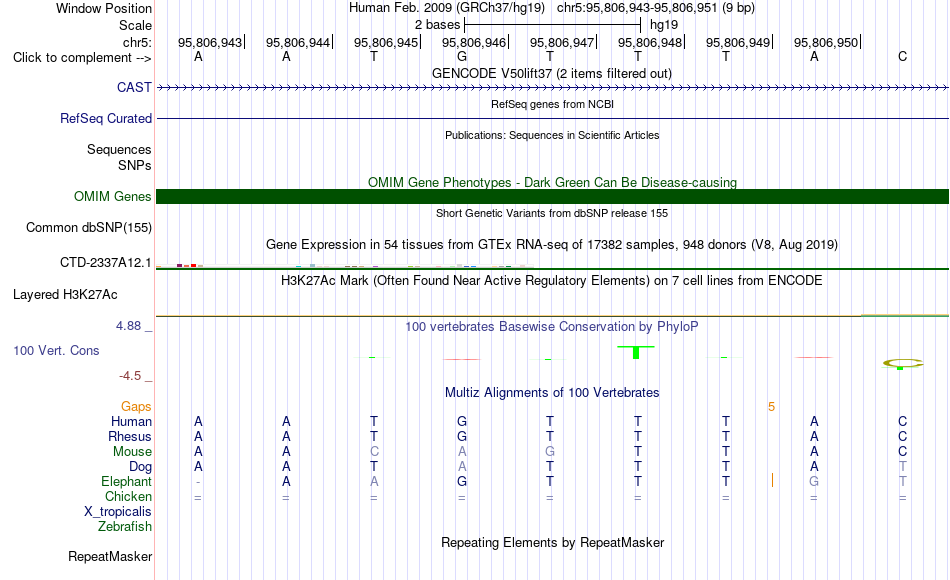Viewport: 950px width, 580px height.
Task: Click the Mouse species row label
Action: point(132,452)
